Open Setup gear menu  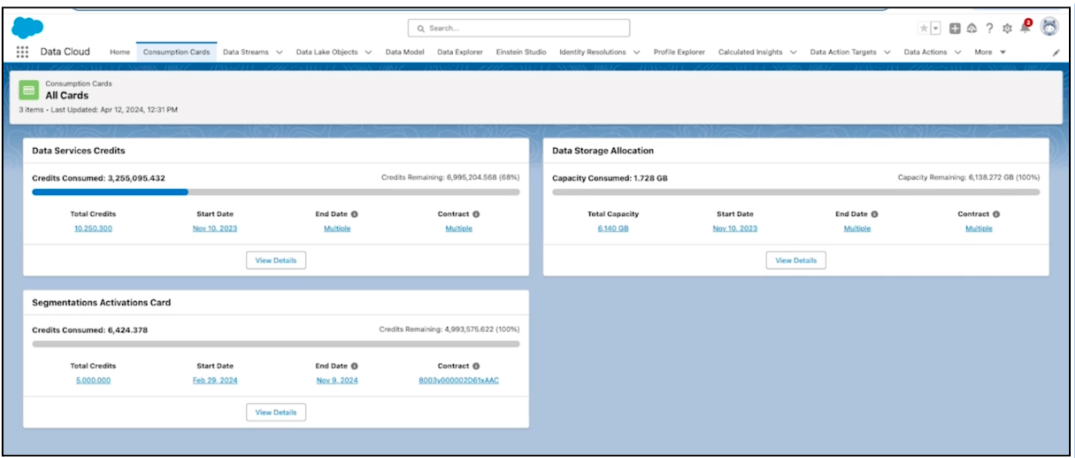tap(1007, 28)
